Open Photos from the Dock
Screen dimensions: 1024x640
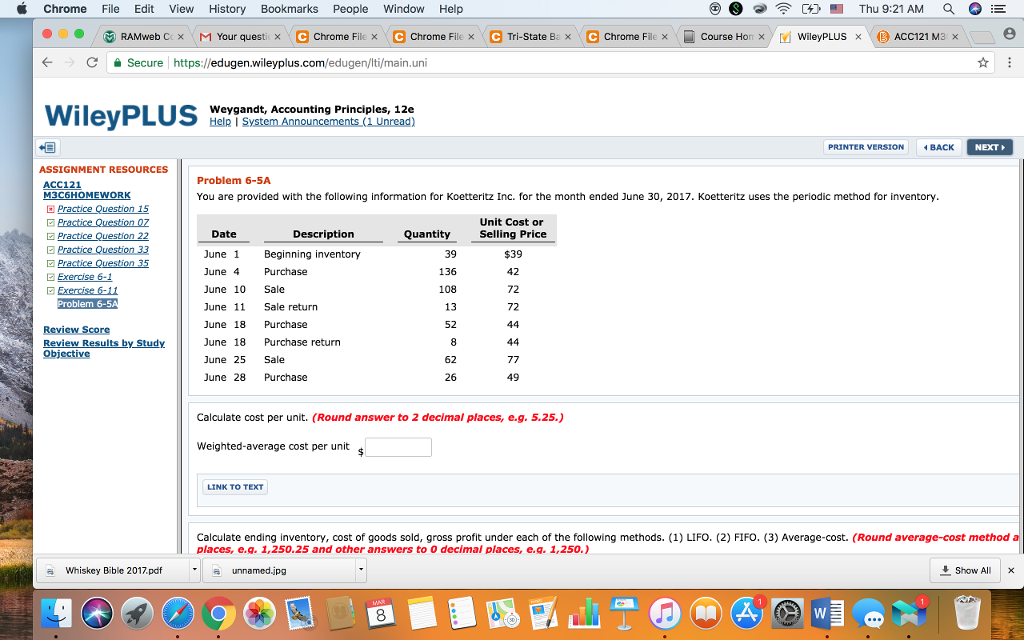(x=259, y=614)
